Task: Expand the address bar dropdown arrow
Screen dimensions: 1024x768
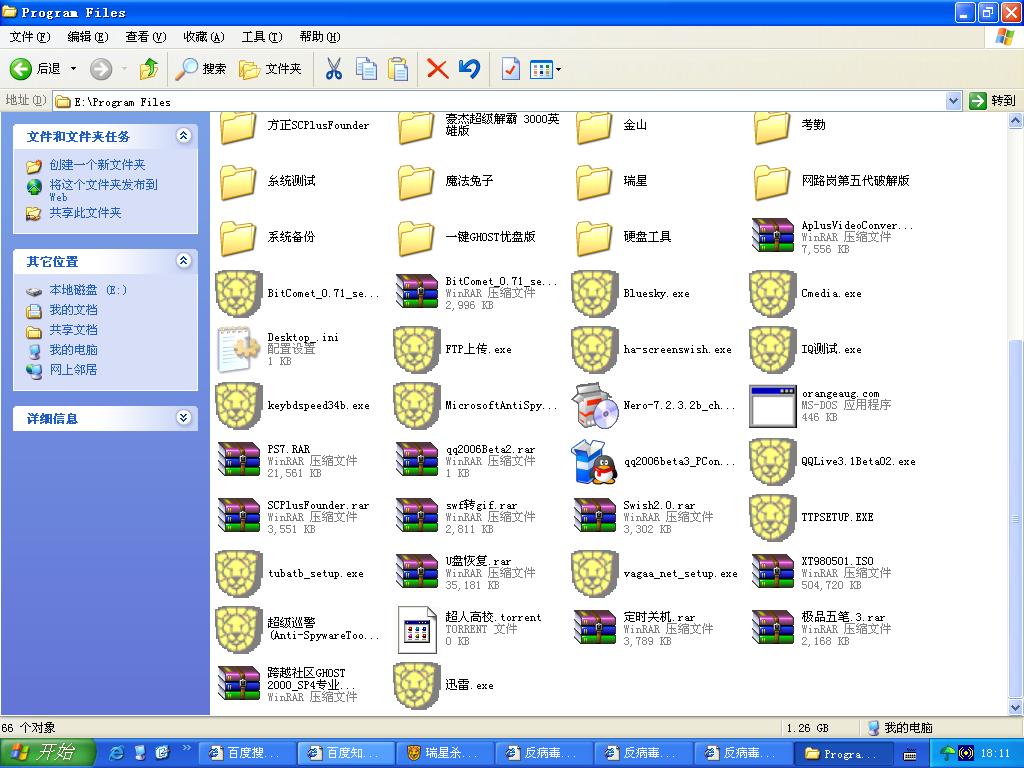Action: click(953, 101)
